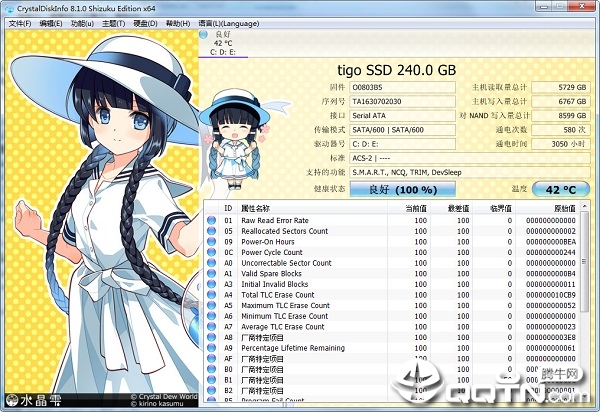This screenshot has width=600, height=412.
Task: Select the Raw Read Error Rate row
Action: 392,220
